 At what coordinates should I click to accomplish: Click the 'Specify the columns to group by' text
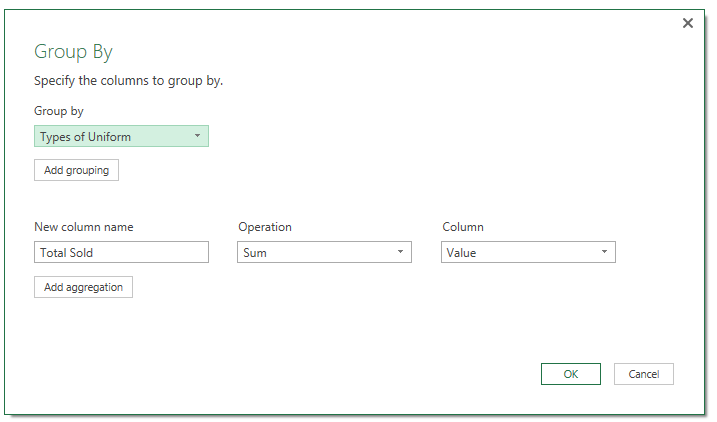[x=128, y=81]
